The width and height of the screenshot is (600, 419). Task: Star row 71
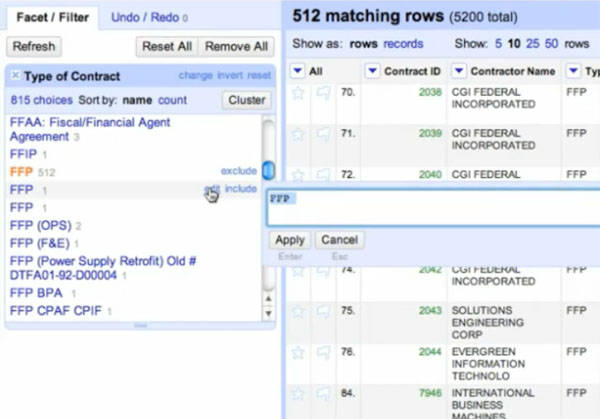tap(298, 134)
